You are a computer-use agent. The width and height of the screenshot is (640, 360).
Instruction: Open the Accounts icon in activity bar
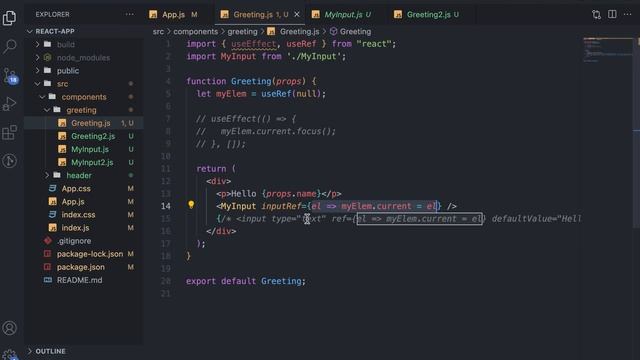[x=9, y=328]
